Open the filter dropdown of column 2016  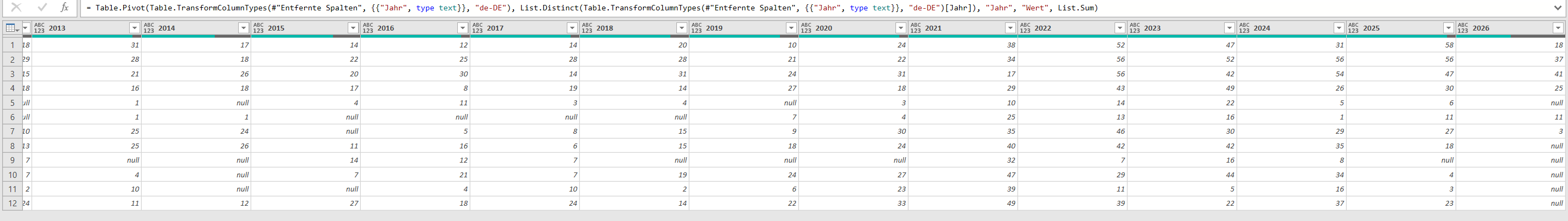463,28
